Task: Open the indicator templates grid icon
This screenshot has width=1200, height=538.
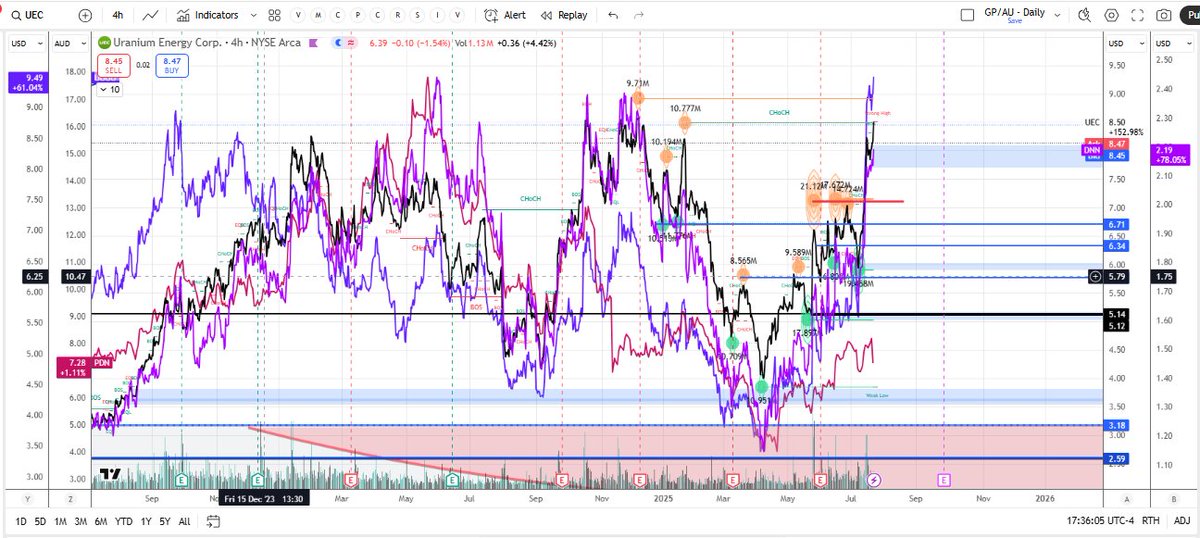Action: click(276, 15)
